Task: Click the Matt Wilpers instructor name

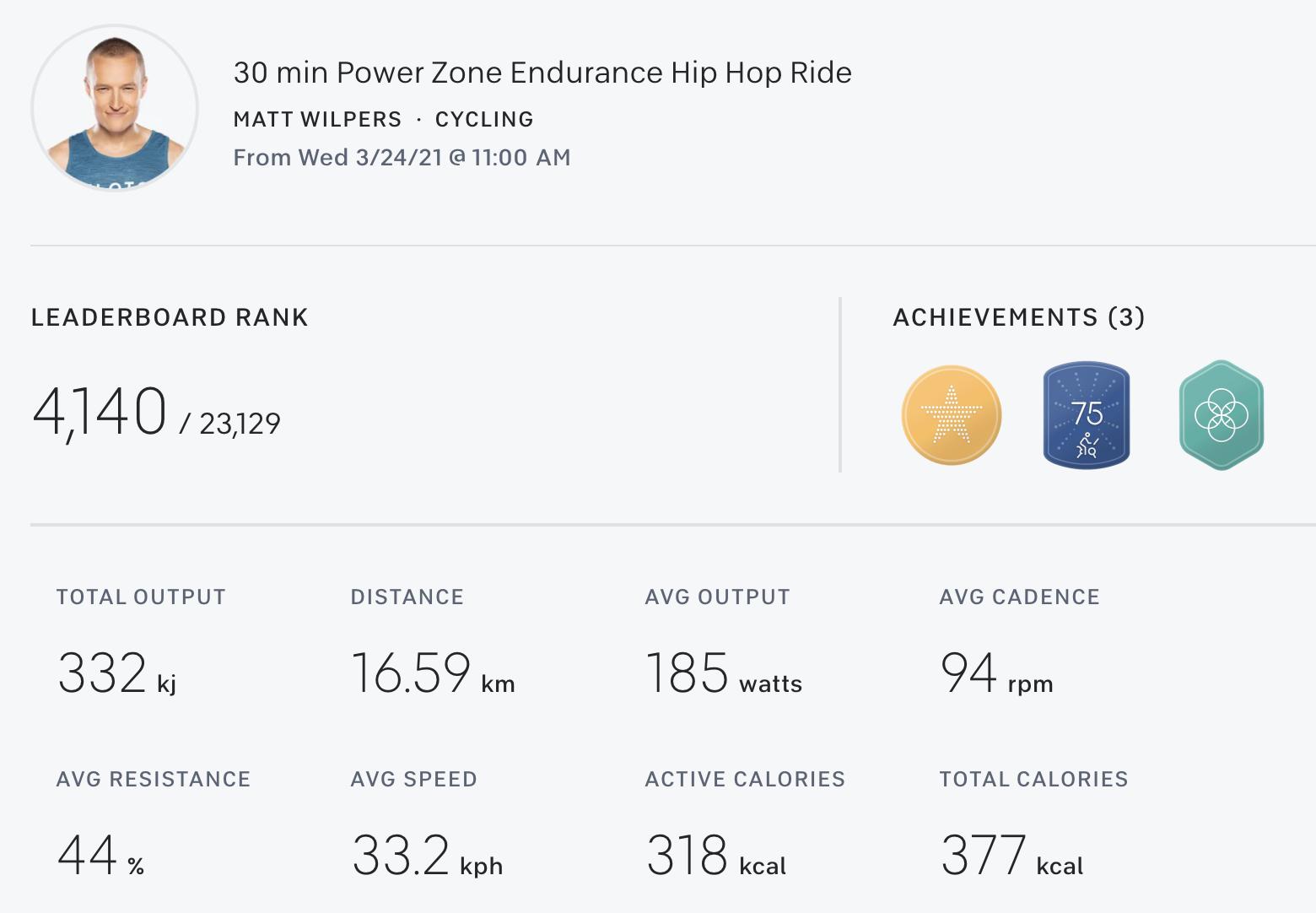Action: click(x=317, y=120)
